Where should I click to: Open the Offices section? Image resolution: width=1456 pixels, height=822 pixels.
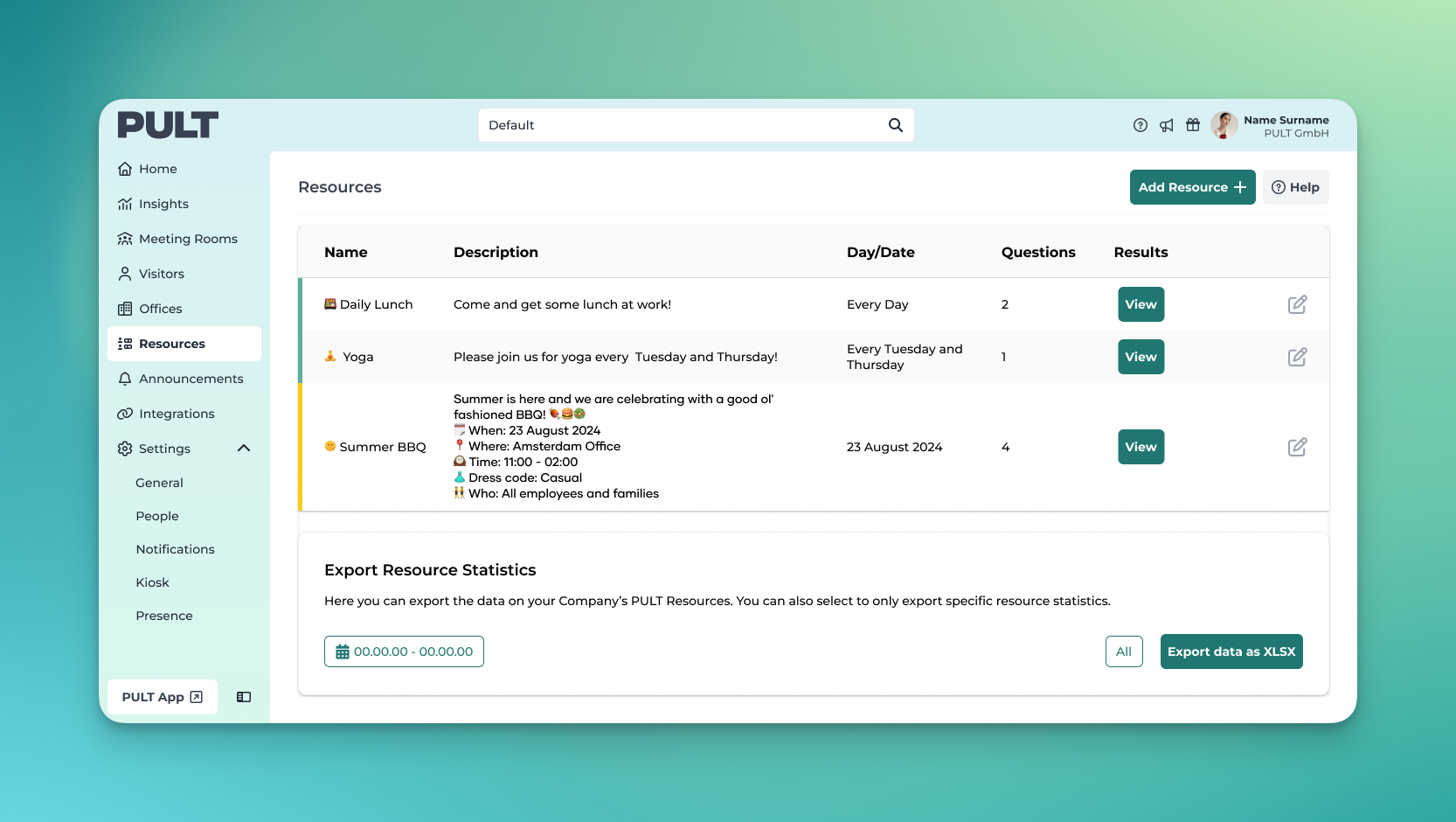[184, 309]
